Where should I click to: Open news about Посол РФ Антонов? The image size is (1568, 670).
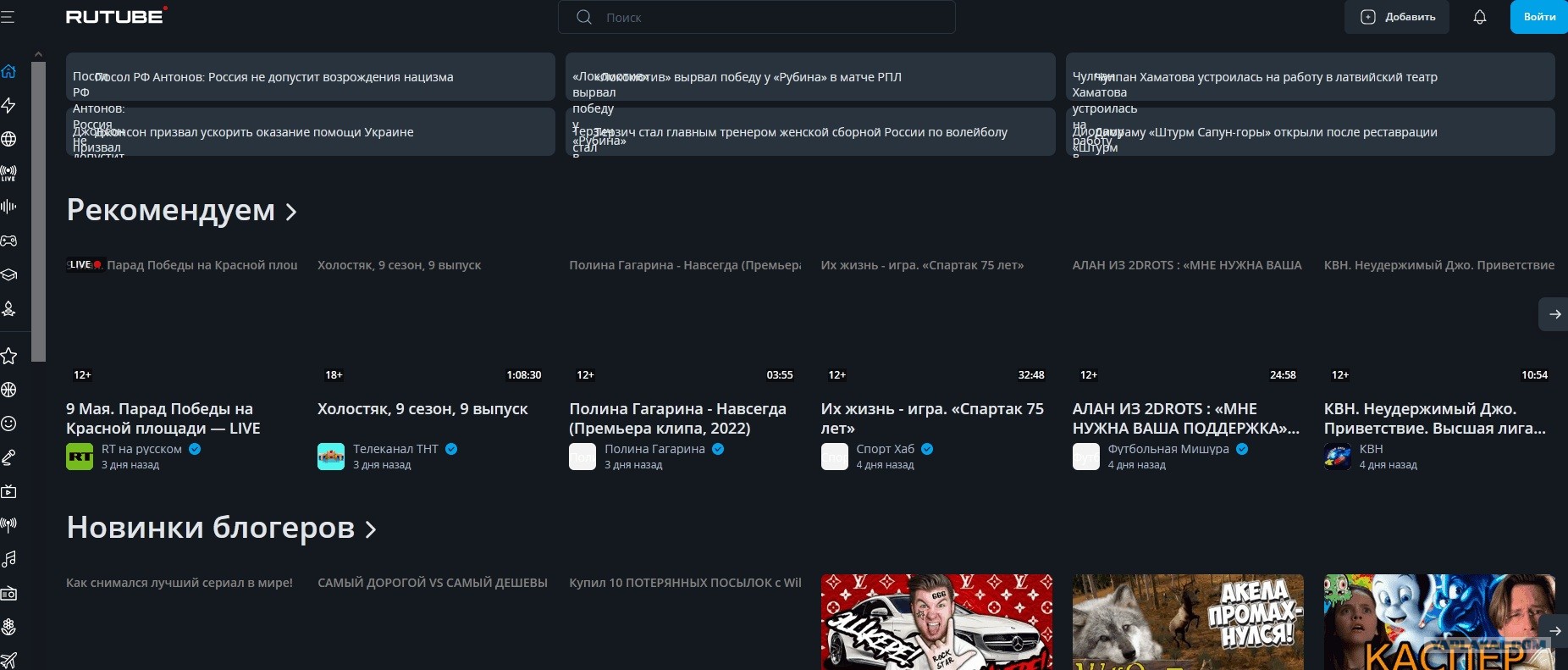click(311, 77)
